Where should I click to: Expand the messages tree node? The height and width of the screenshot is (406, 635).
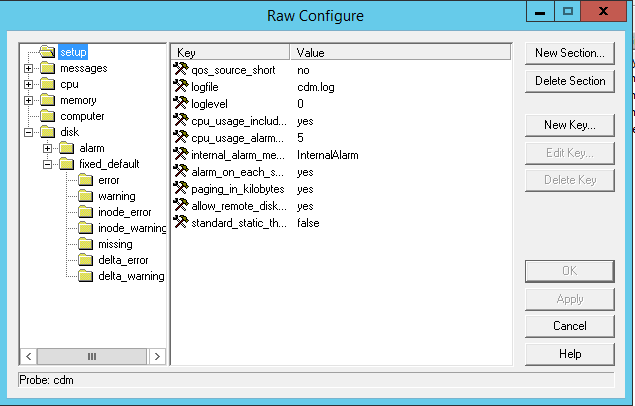(29, 68)
